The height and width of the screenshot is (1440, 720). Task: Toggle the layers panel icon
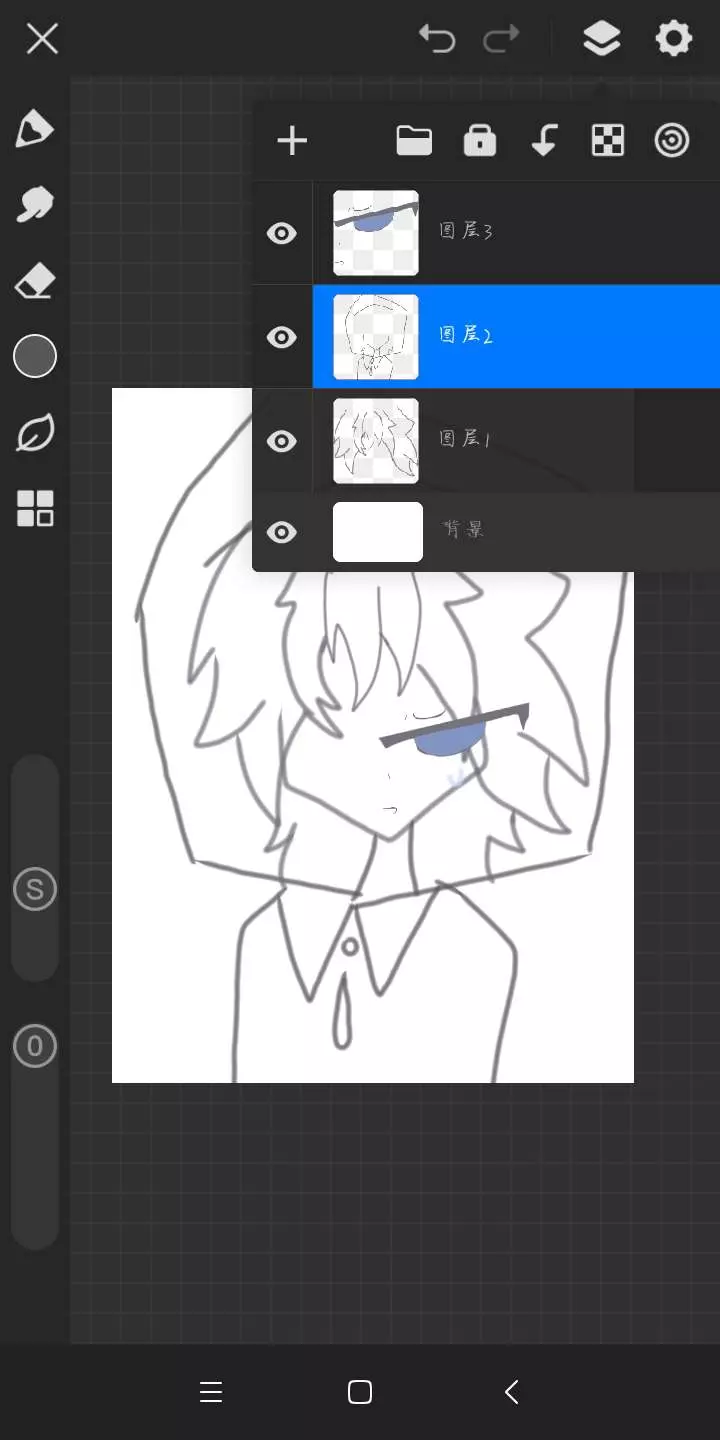point(601,40)
